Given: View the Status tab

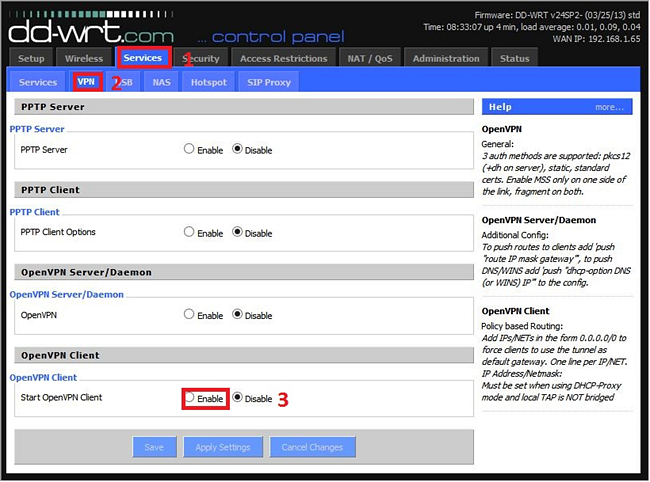Looking at the screenshot, I should tap(514, 58).
